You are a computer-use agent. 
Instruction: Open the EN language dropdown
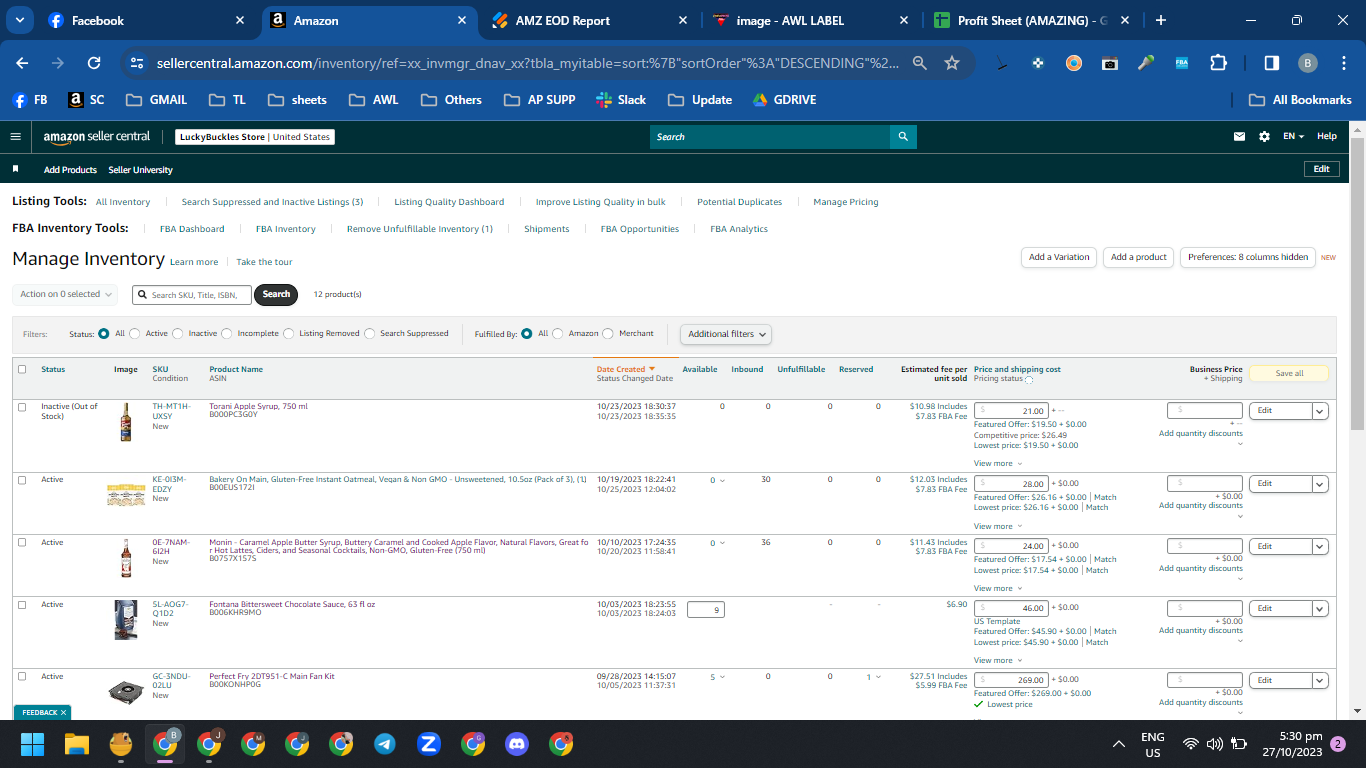click(1294, 136)
